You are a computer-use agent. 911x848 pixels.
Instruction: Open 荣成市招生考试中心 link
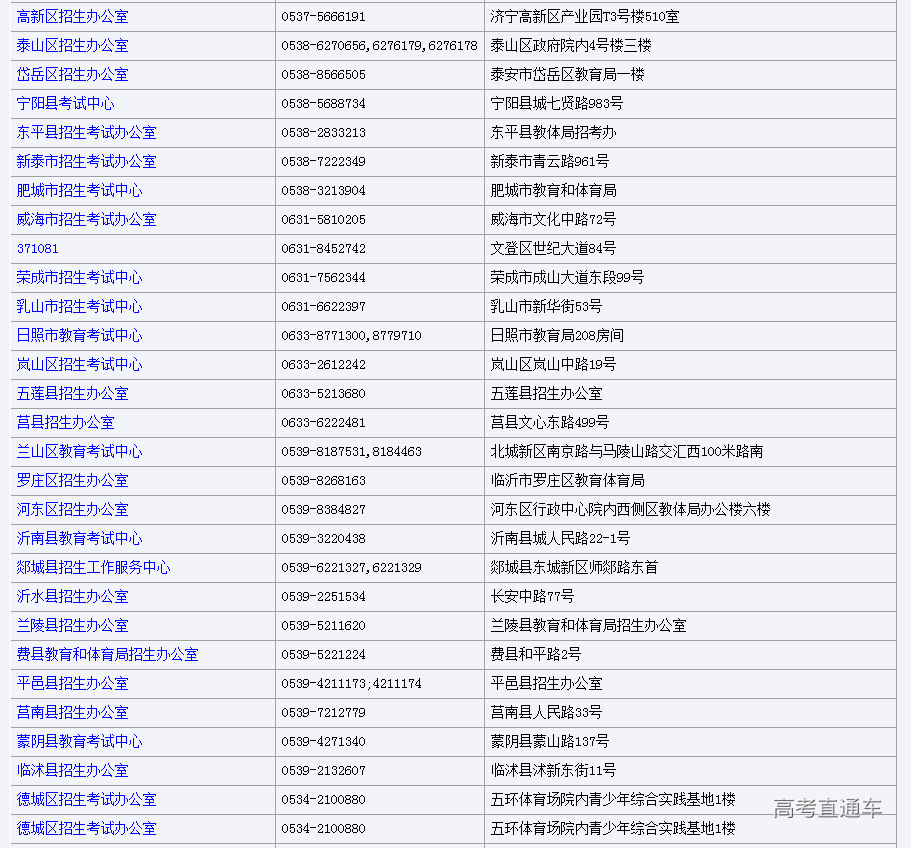79,278
